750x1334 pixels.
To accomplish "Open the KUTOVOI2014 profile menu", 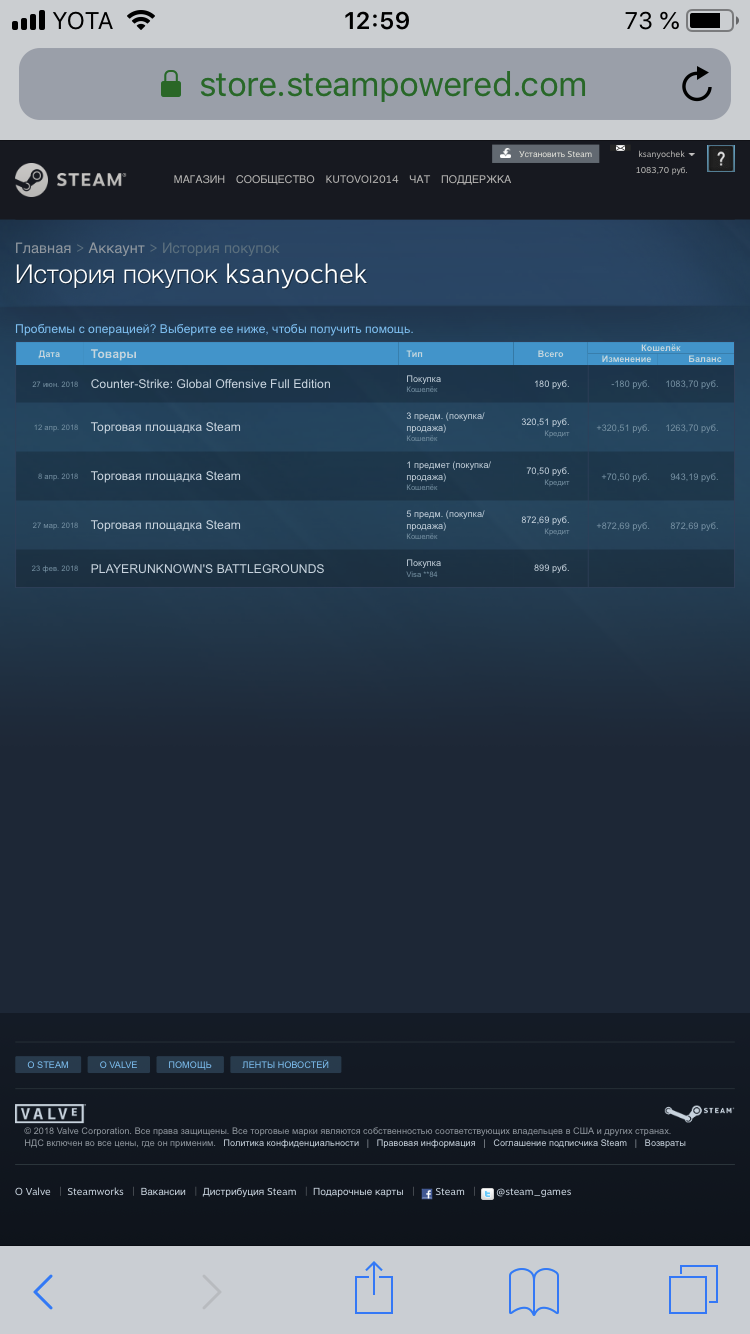I will [x=362, y=179].
